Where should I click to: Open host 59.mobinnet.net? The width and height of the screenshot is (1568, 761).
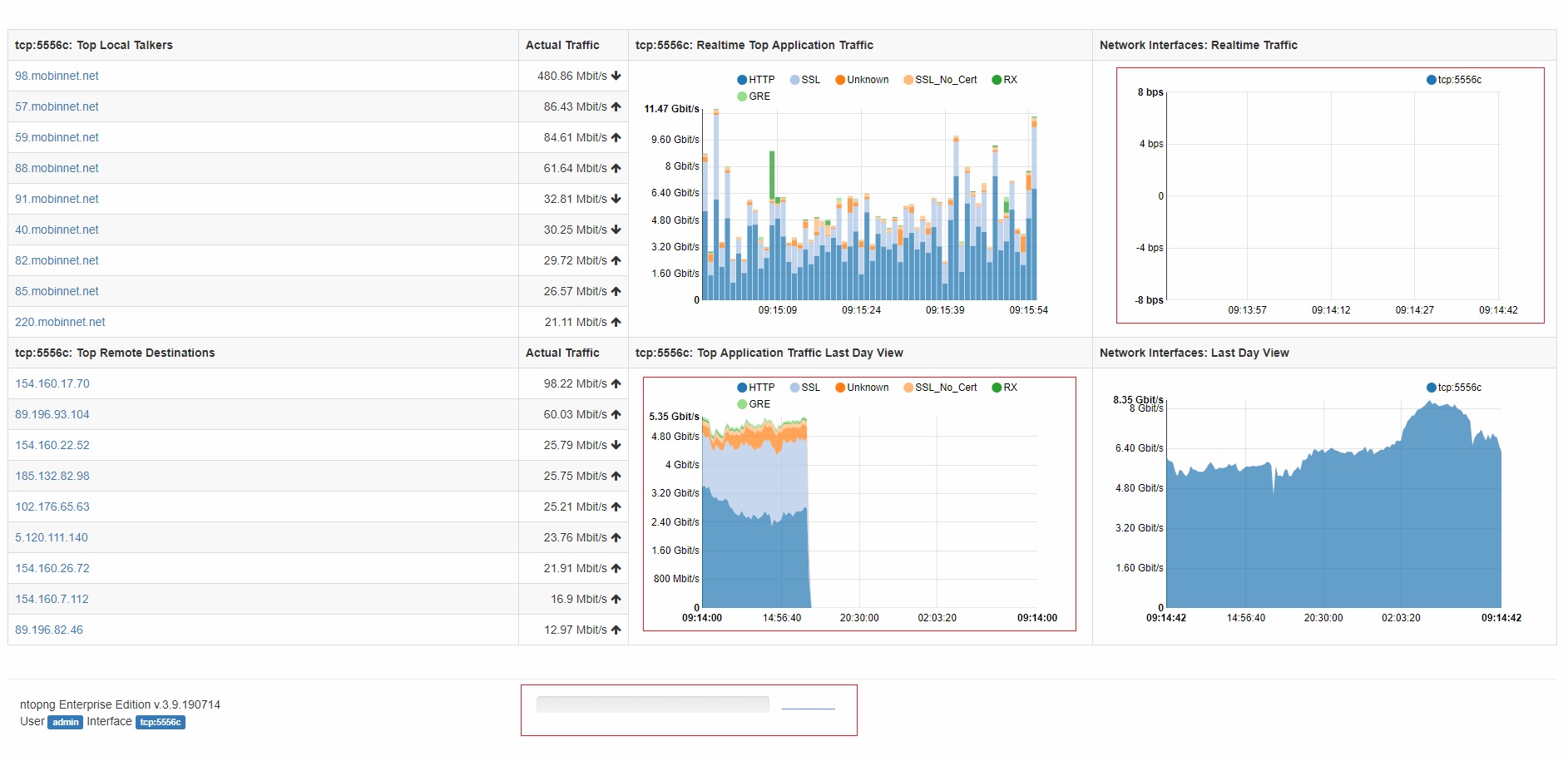[57, 137]
